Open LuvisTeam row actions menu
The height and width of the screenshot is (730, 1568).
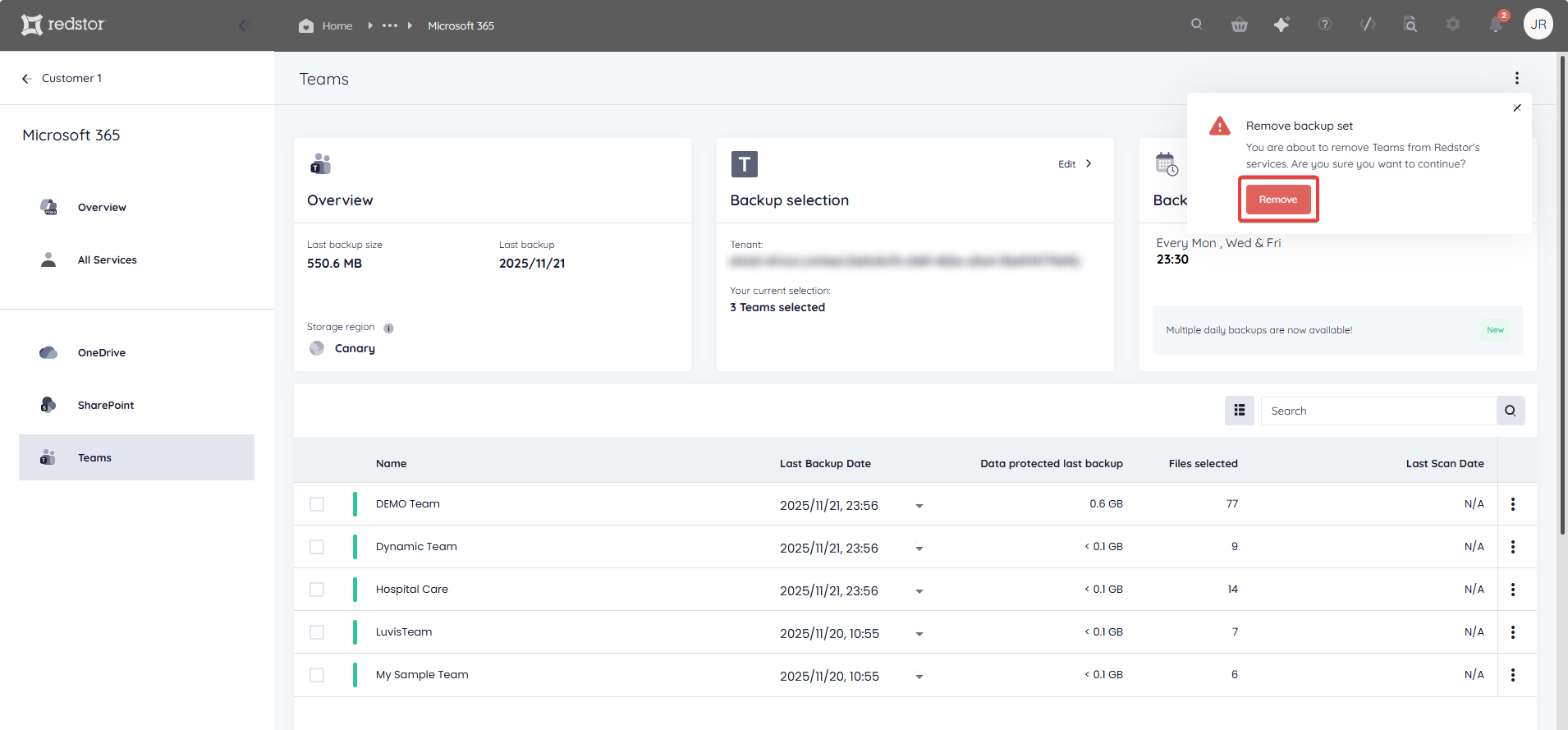pos(1513,632)
